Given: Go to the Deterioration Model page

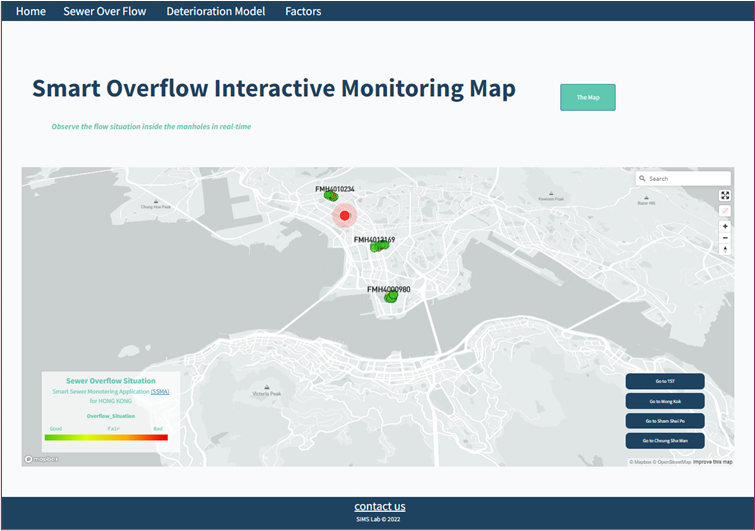Looking at the screenshot, I should click(215, 12).
